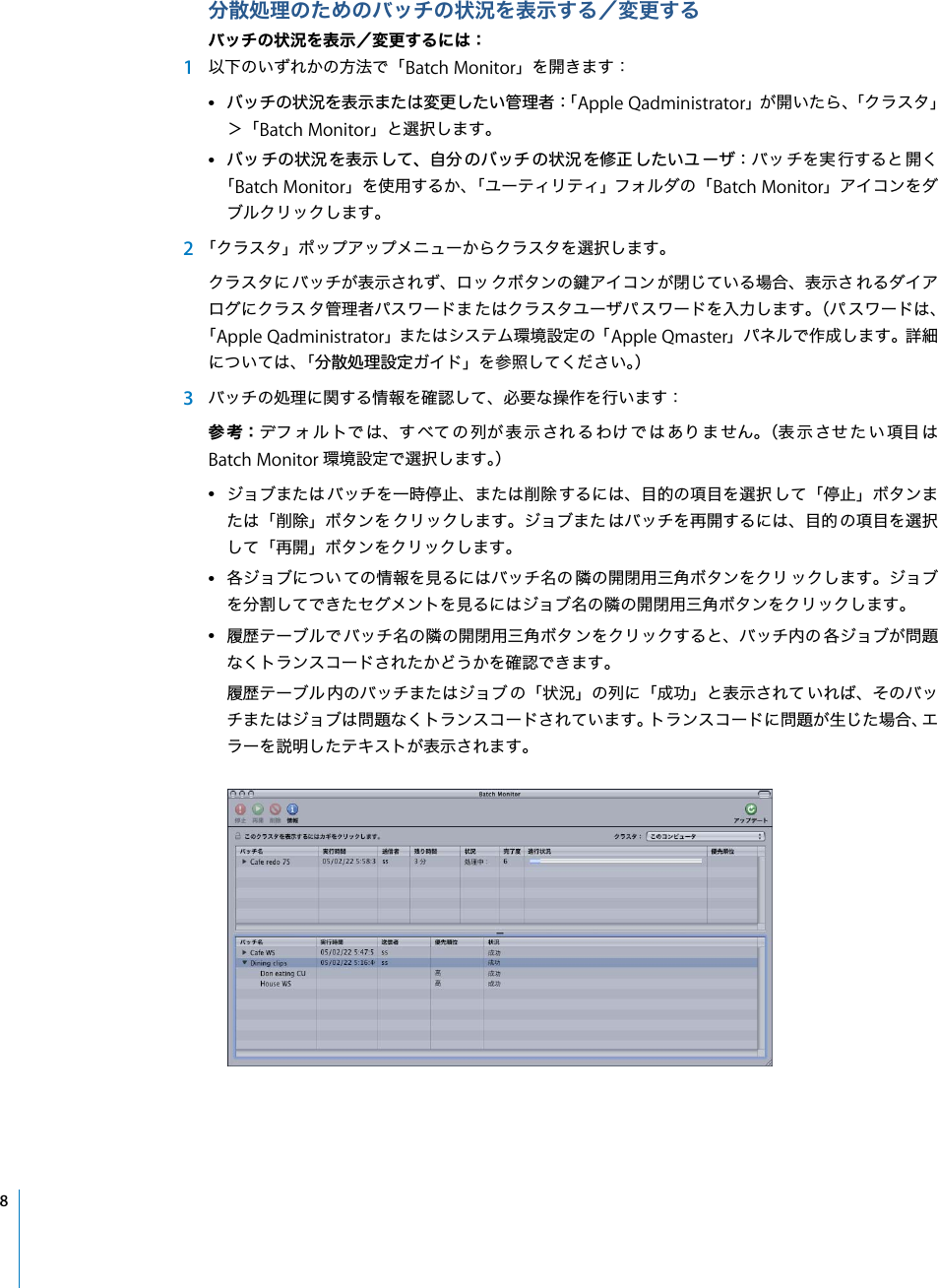
Task: Click the window shade icon at top right
Action: click(764, 794)
